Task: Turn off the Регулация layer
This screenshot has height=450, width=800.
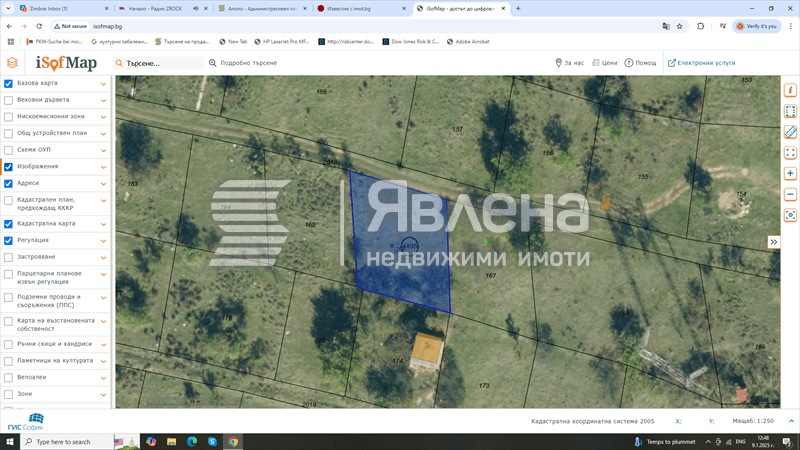Action: [8, 241]
